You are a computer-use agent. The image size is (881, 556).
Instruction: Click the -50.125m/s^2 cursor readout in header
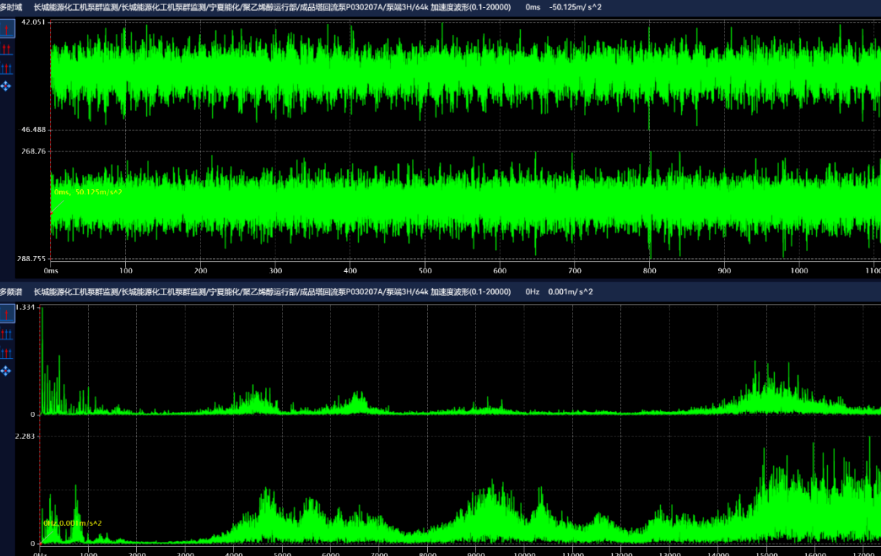(x=575, y=7)
